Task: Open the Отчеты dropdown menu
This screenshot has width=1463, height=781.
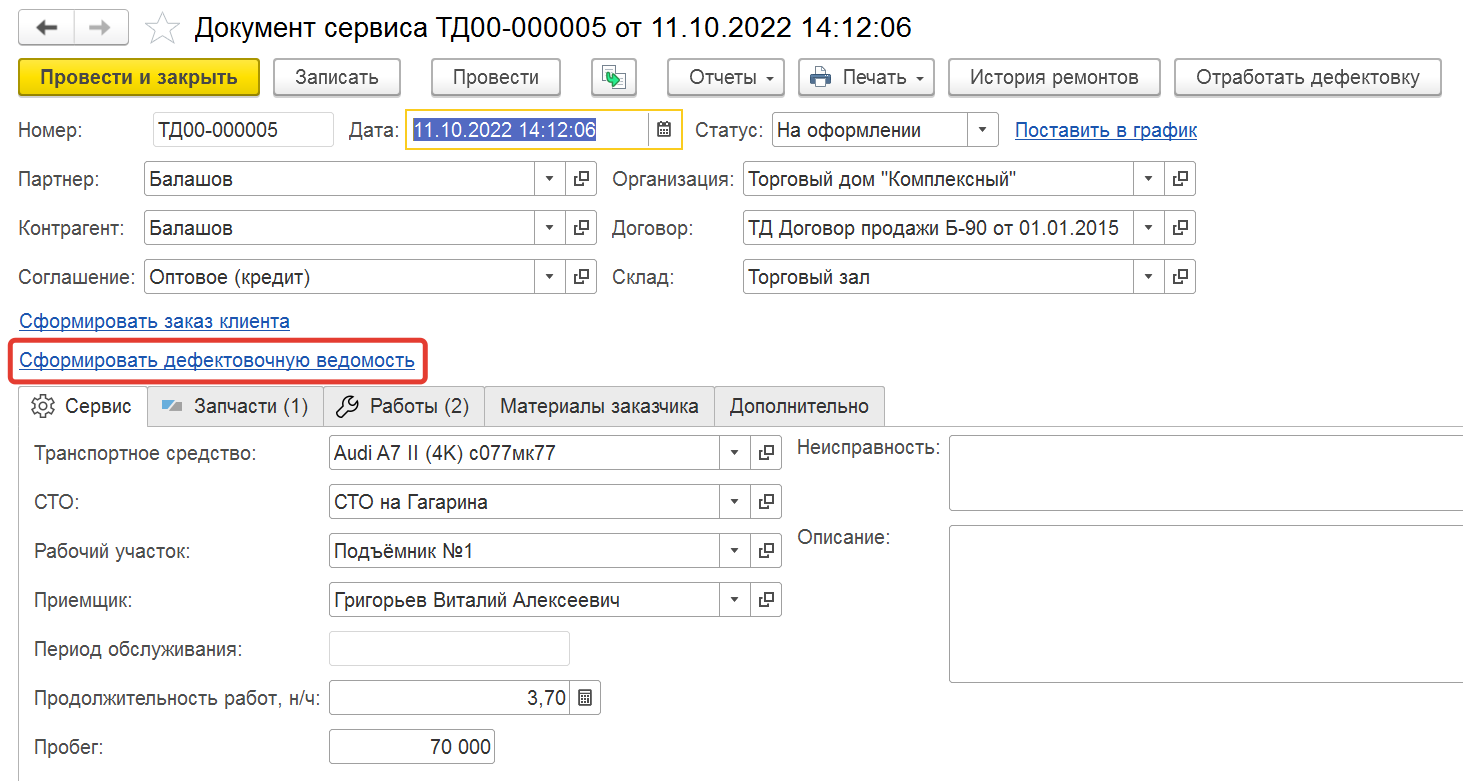Action: point(728,77)
